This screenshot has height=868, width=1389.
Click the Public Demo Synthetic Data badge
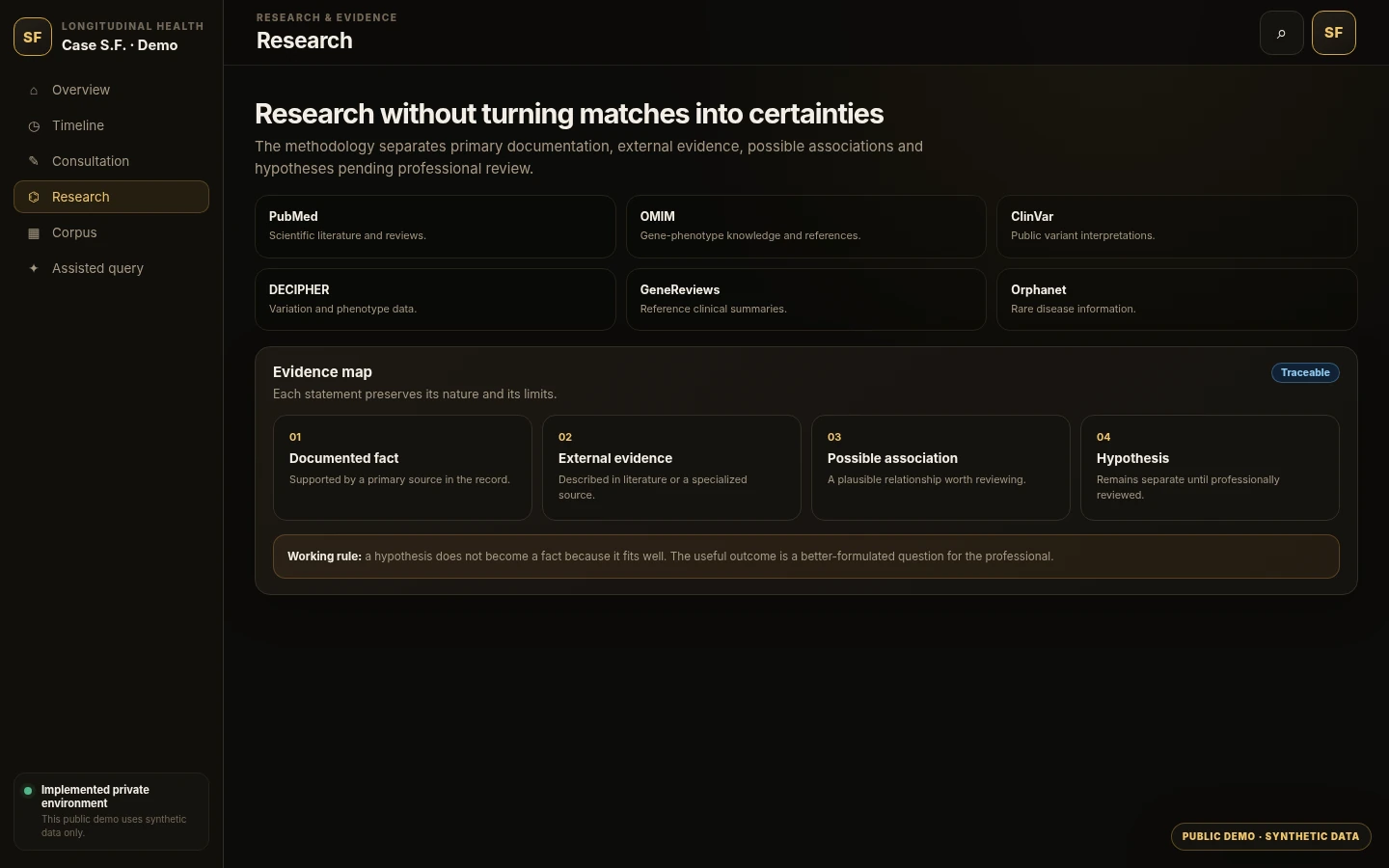pyautogui.click(x=1270, y=836)
